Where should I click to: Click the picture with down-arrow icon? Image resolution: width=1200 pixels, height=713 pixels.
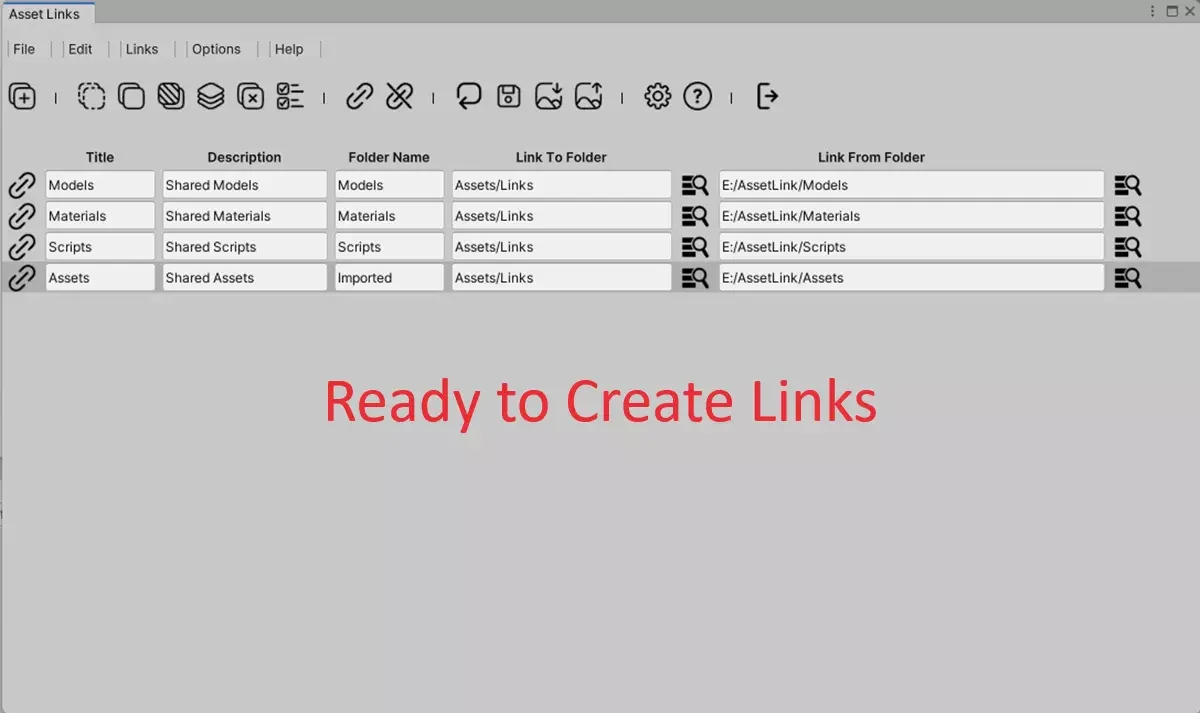pos(549,96)
